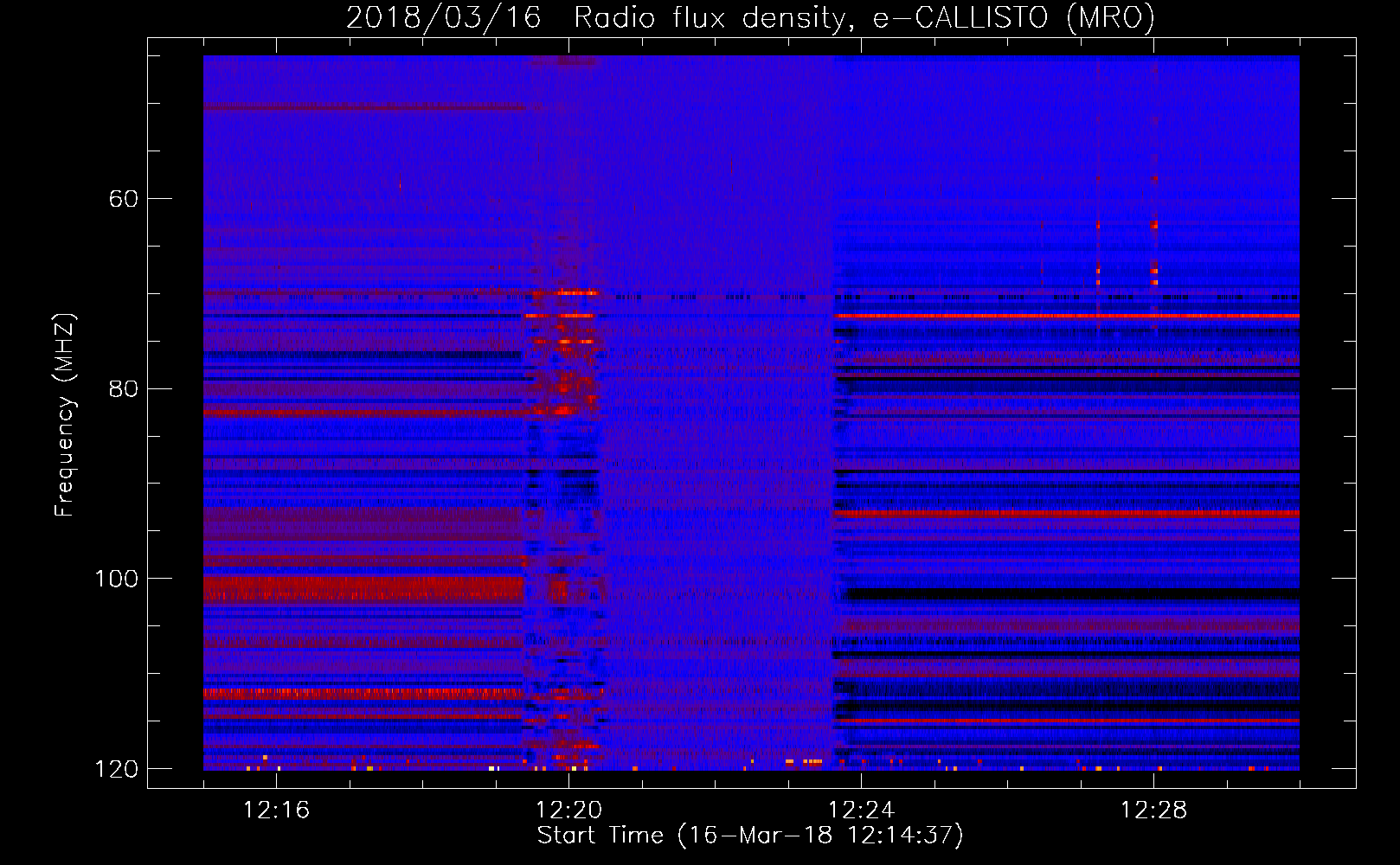The height and width of the screenshot is (865, 1400).
Task: Click the 12:24 time axis label
Action: click(861, 810)
